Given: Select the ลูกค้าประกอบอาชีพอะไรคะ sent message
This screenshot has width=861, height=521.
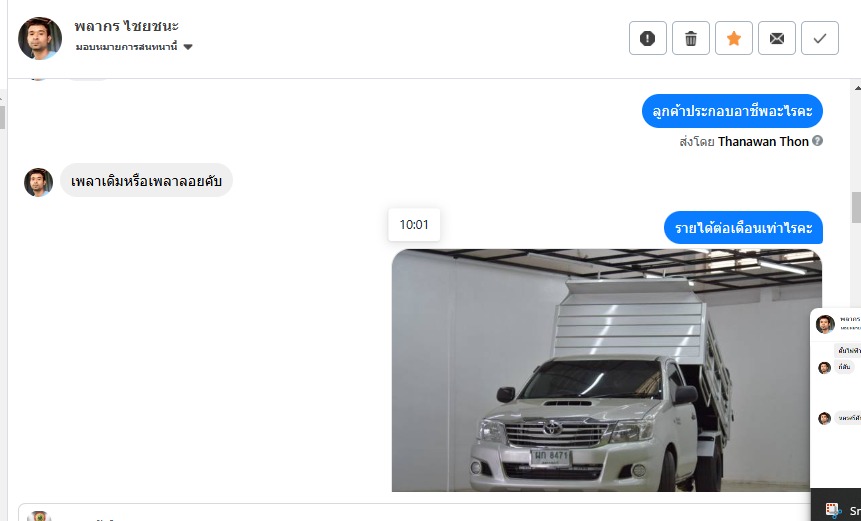Looking at the screenshot, I should [732, 111].
